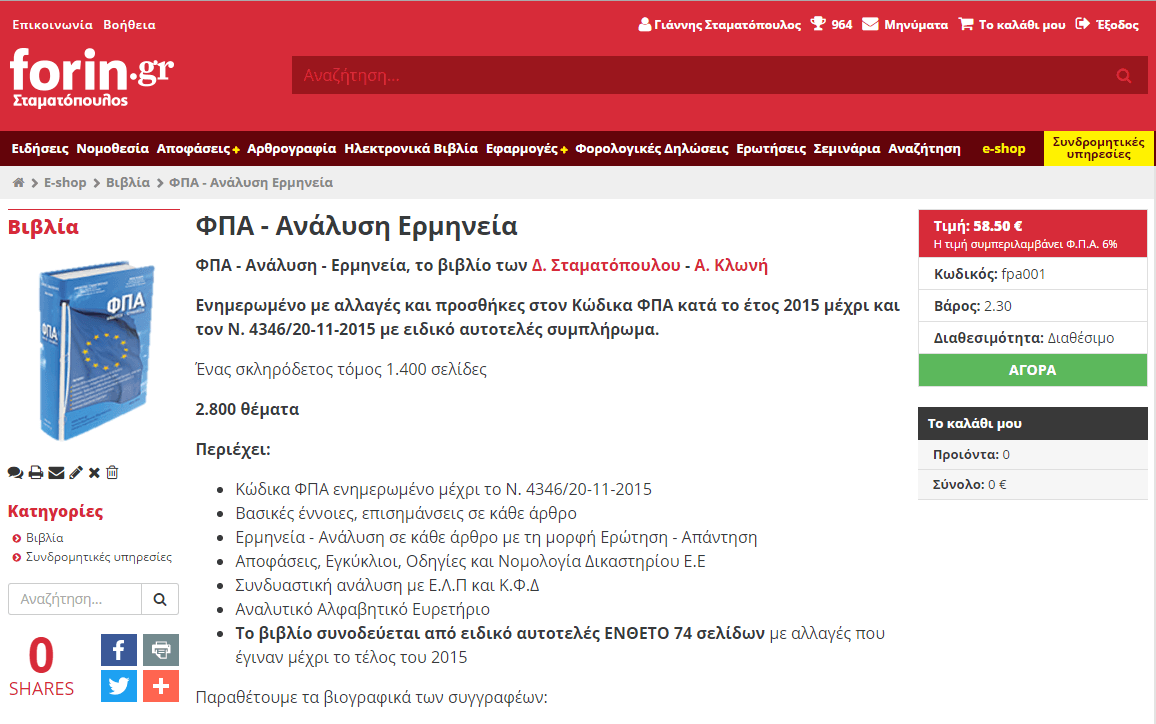The width and height of the screenshot is (1156, 724).
Task: Click the comments speech bubble icon
Action: click(15, 473)
